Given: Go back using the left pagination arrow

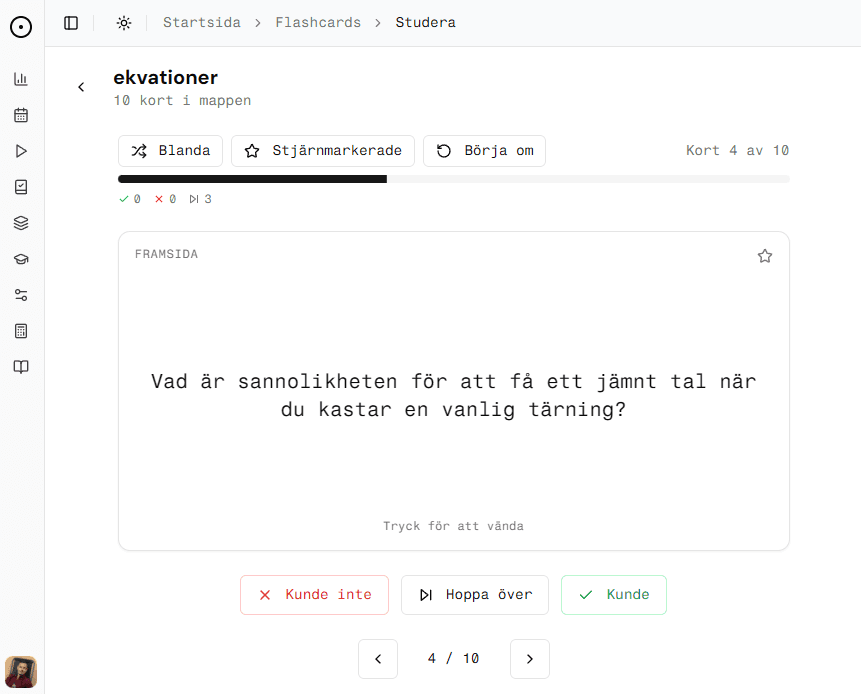Looking at the screenshot, I should point(378,659).
